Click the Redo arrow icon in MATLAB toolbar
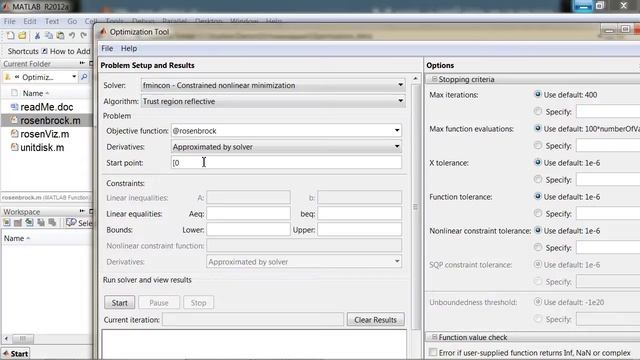The width and height of the screenshot is (640, 360). (84, 36)
